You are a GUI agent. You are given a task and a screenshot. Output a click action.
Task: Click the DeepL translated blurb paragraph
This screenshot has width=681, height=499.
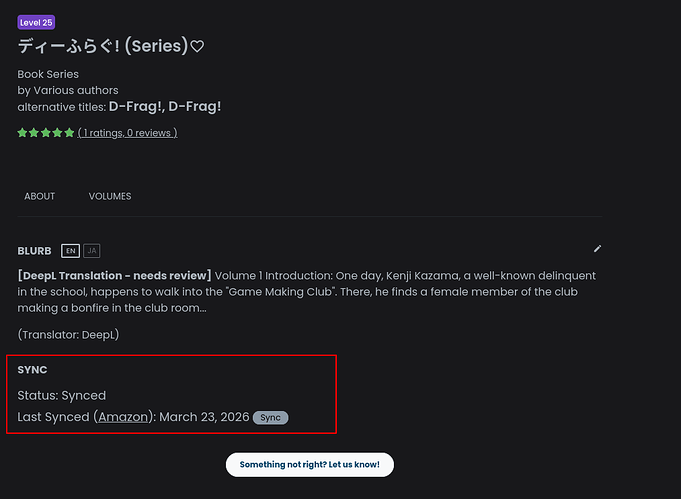coord(307,292)
